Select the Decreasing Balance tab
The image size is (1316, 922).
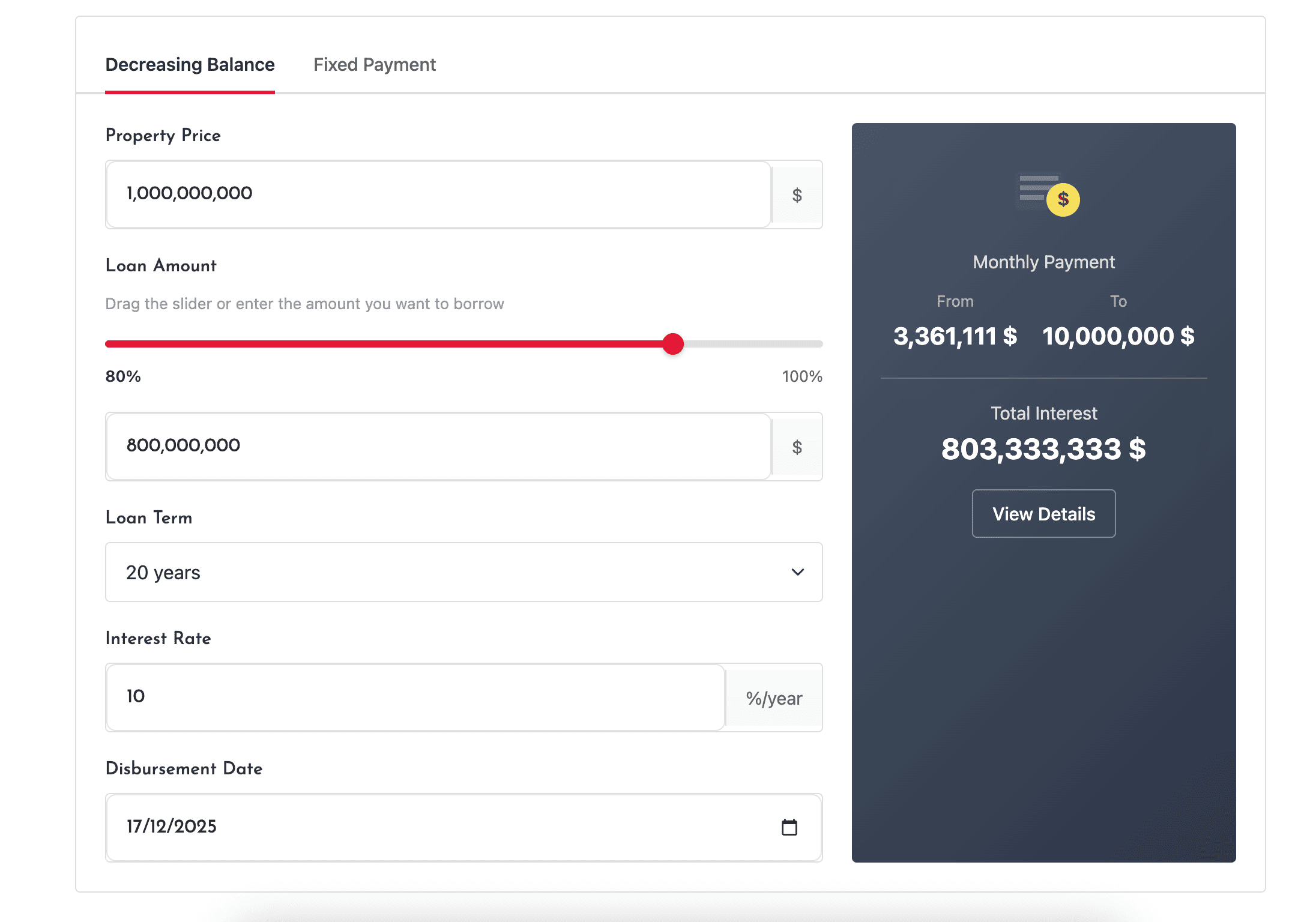click(x=190, y=65)
